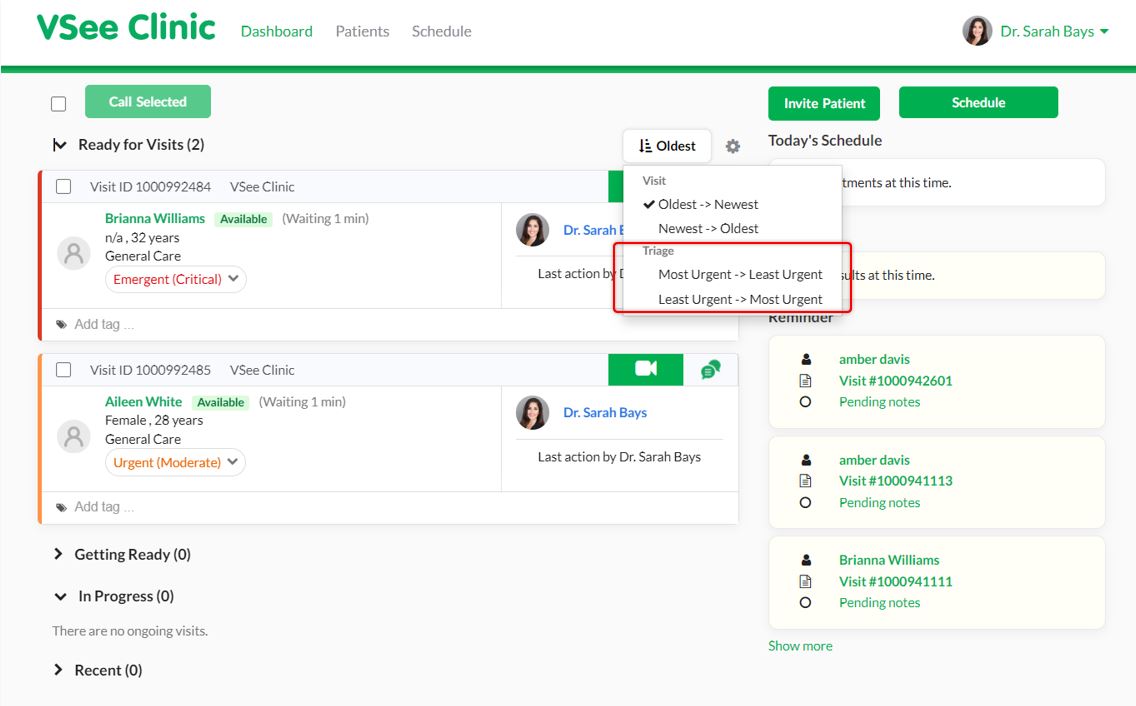Check the box for Visit ID 1000992485
1136x706 pixels.
tap(64, 370)
